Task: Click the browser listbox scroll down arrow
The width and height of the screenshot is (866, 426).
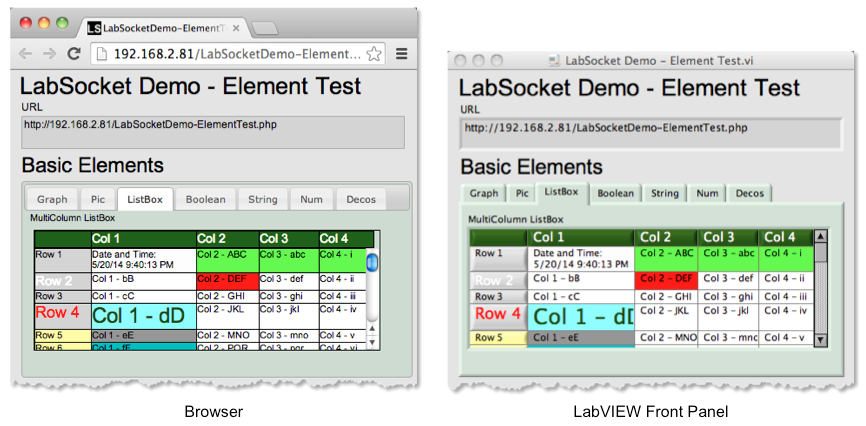Action: [x=372, y=343]
